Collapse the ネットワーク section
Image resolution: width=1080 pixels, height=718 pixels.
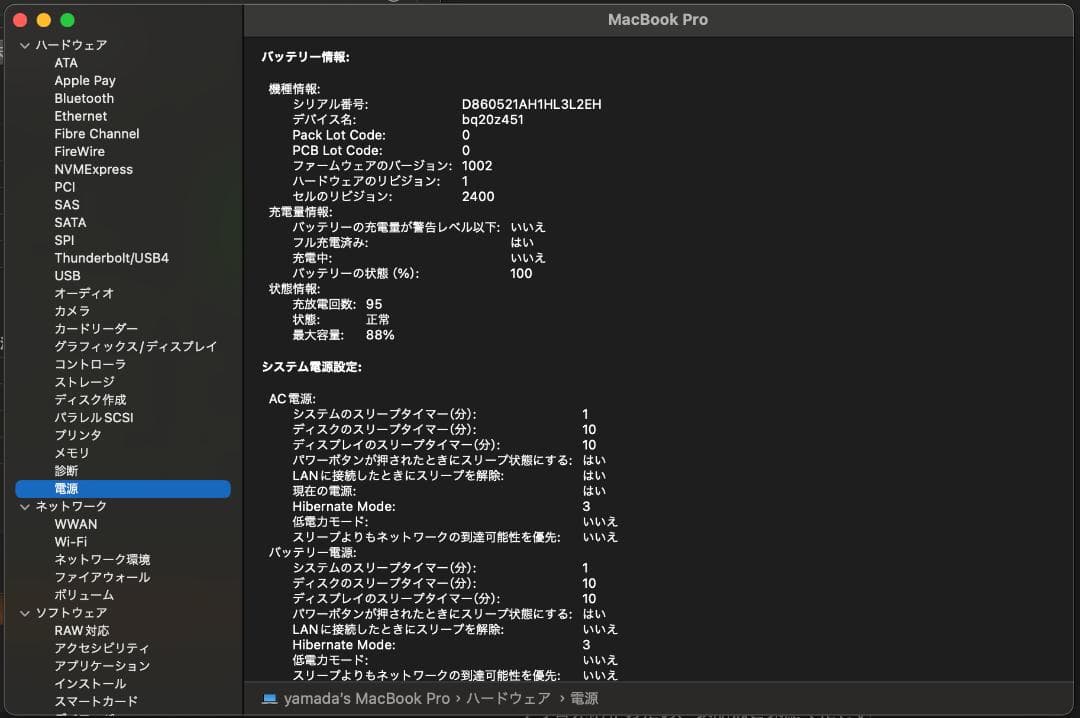24,506
